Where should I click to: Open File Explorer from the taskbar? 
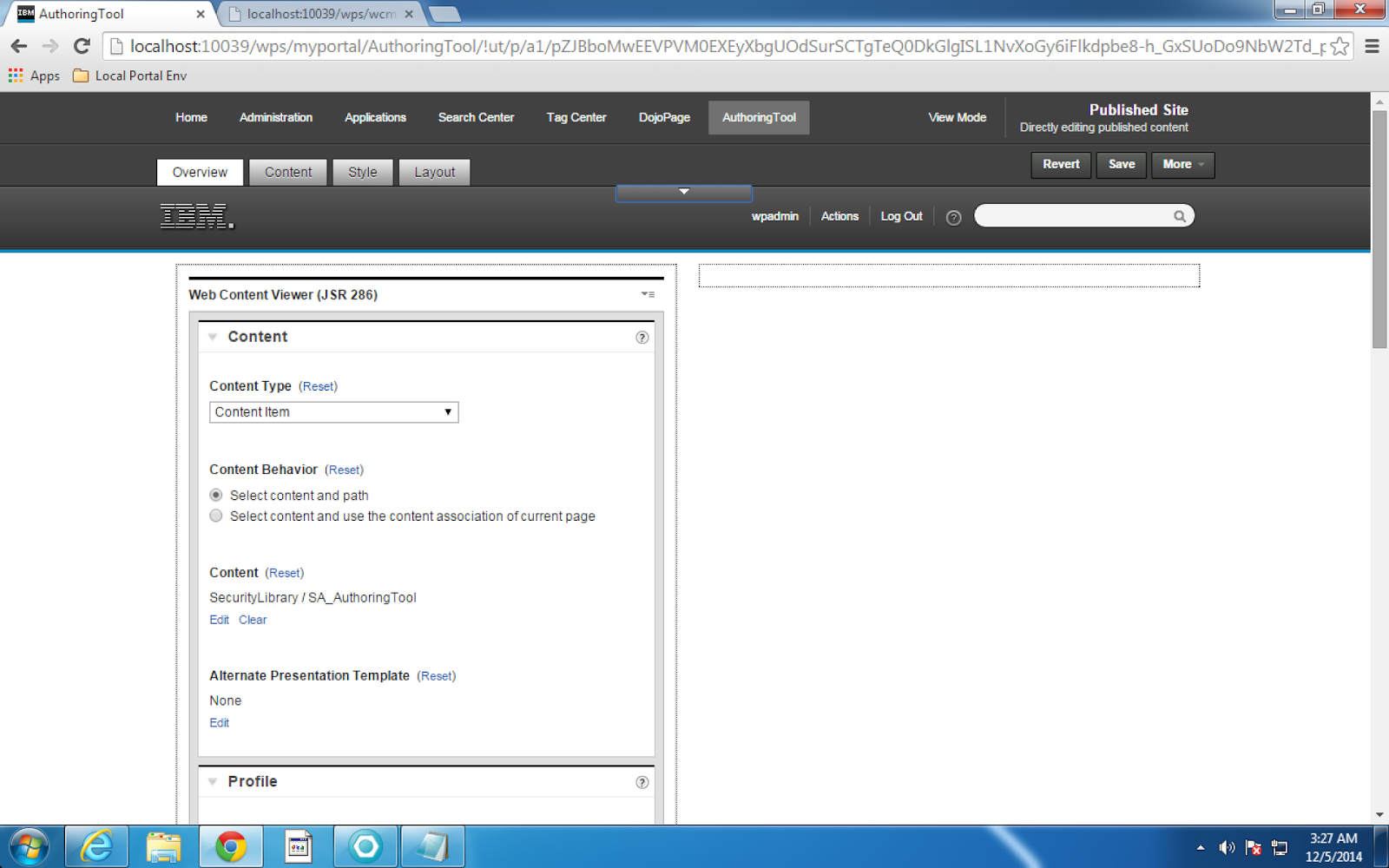[164, 846]
